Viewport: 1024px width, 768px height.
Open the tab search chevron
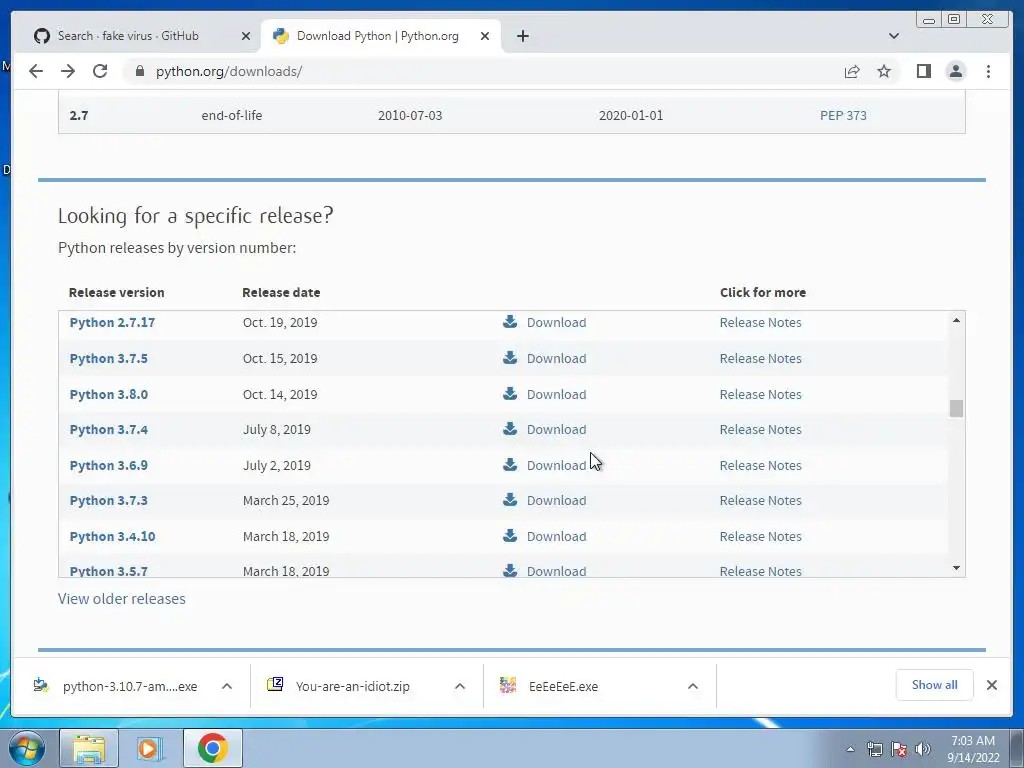[x=893, y=36]
